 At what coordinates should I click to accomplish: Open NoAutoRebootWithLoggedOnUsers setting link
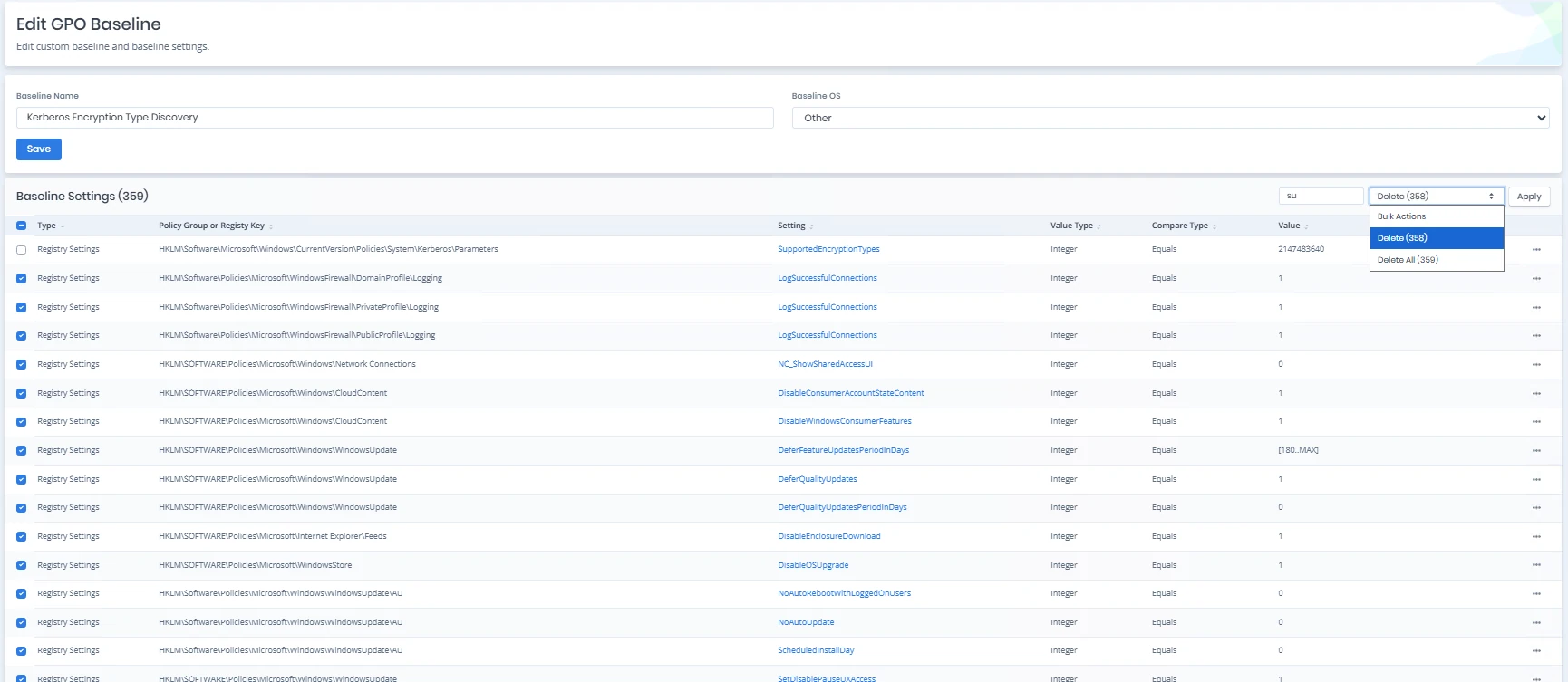[x=844, y=593]
